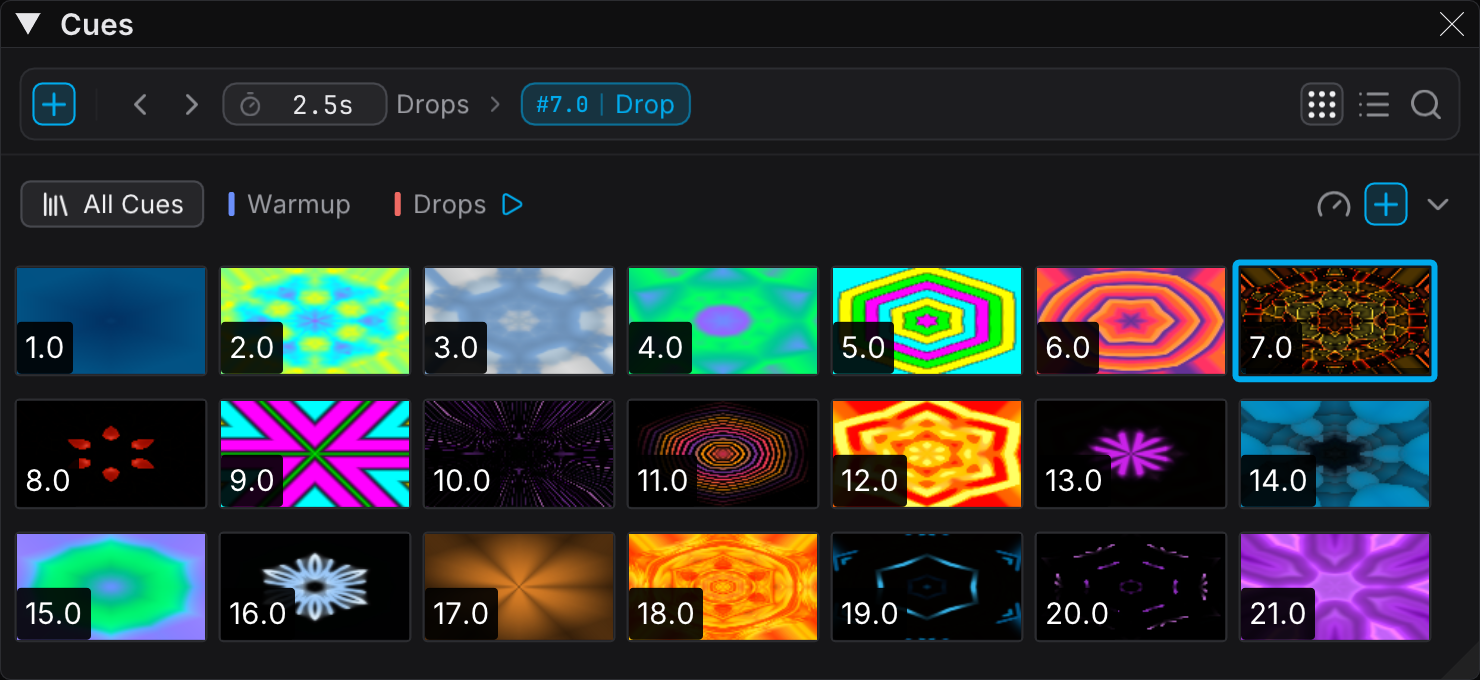Select the Drops bank tab
The height and width of the screenshot is (680, 1480).
pos(440,204)
